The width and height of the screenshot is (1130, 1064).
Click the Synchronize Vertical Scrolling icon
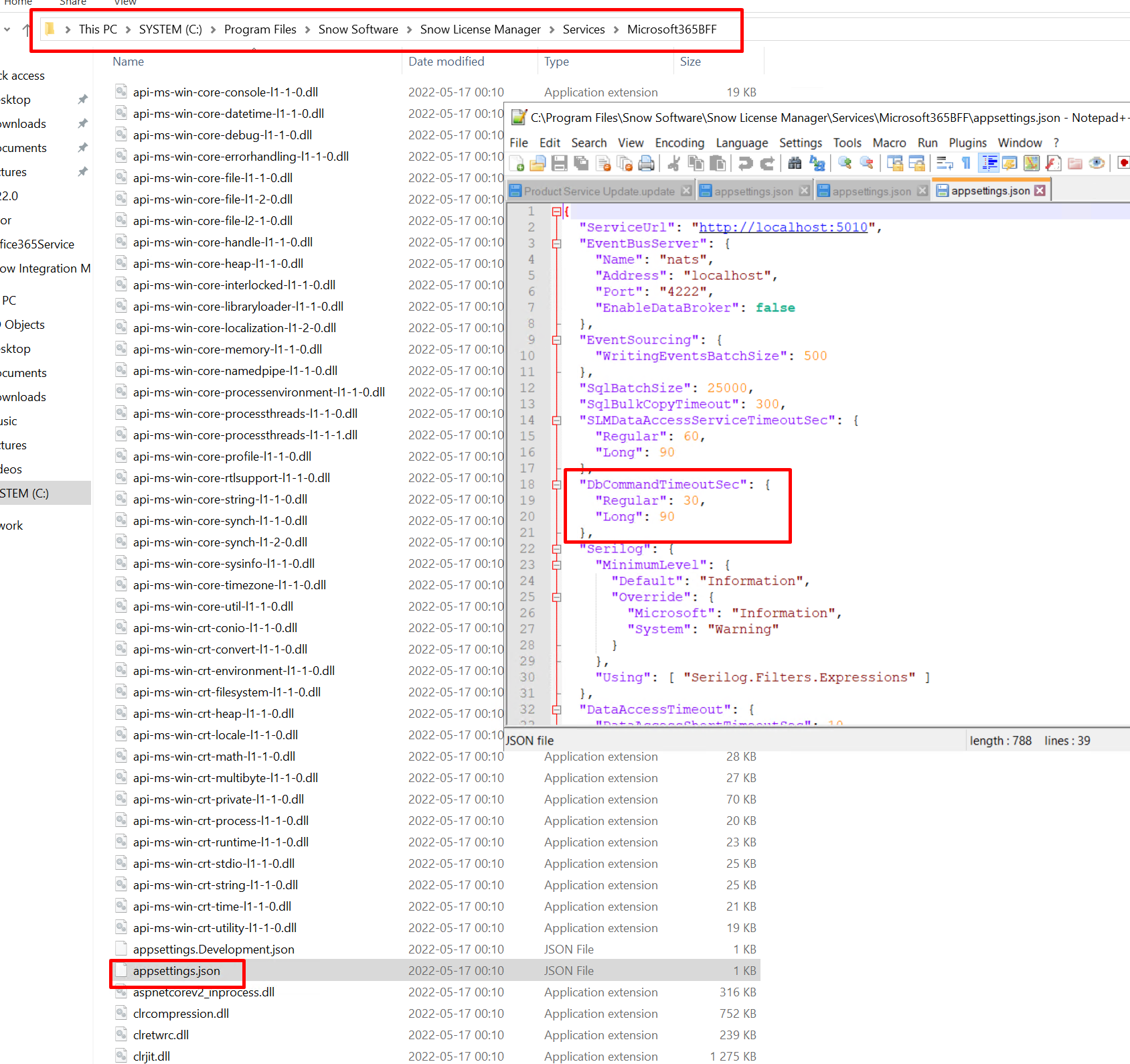click(894, 163)
